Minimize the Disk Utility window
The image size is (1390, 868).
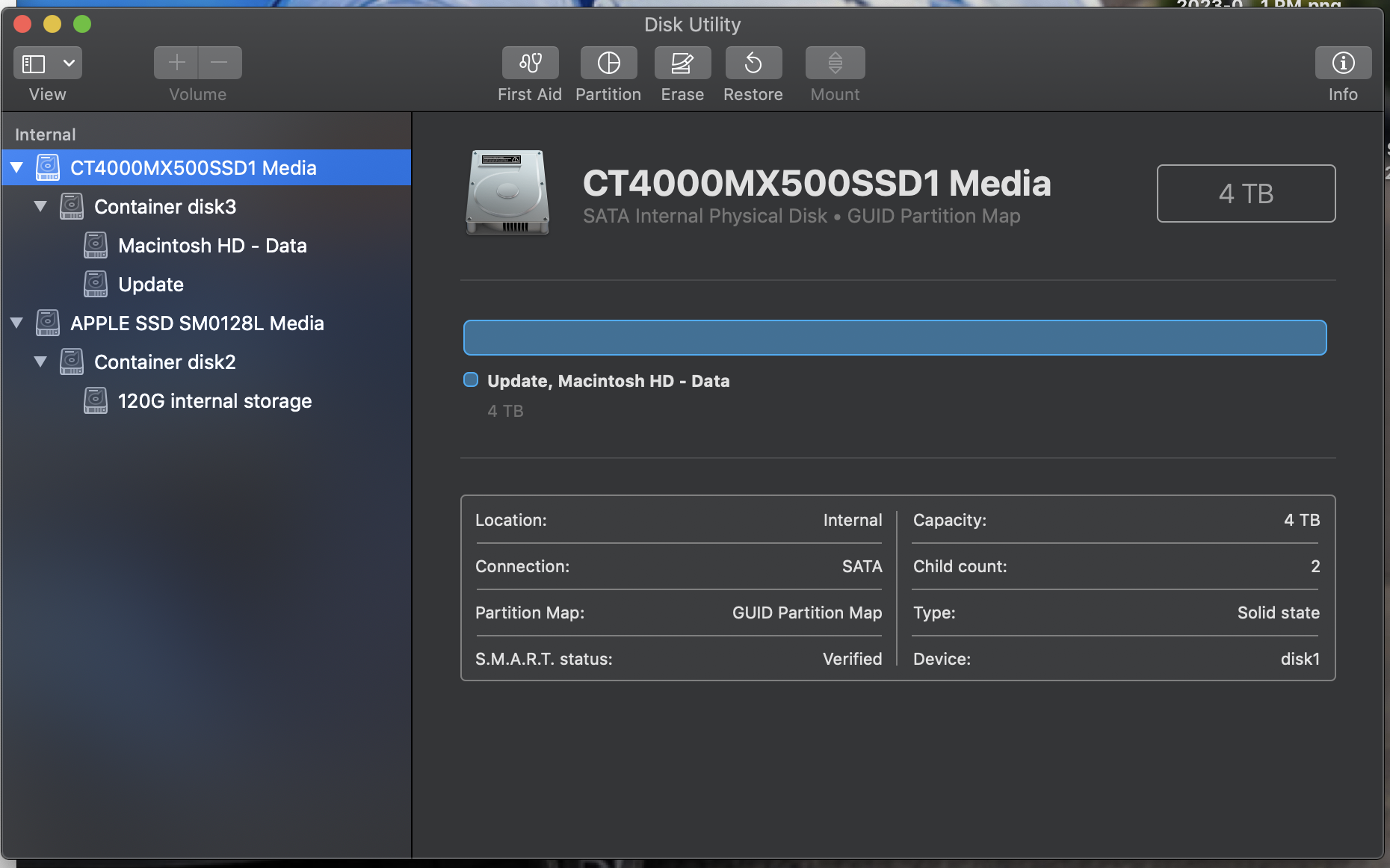click(52, 25)
